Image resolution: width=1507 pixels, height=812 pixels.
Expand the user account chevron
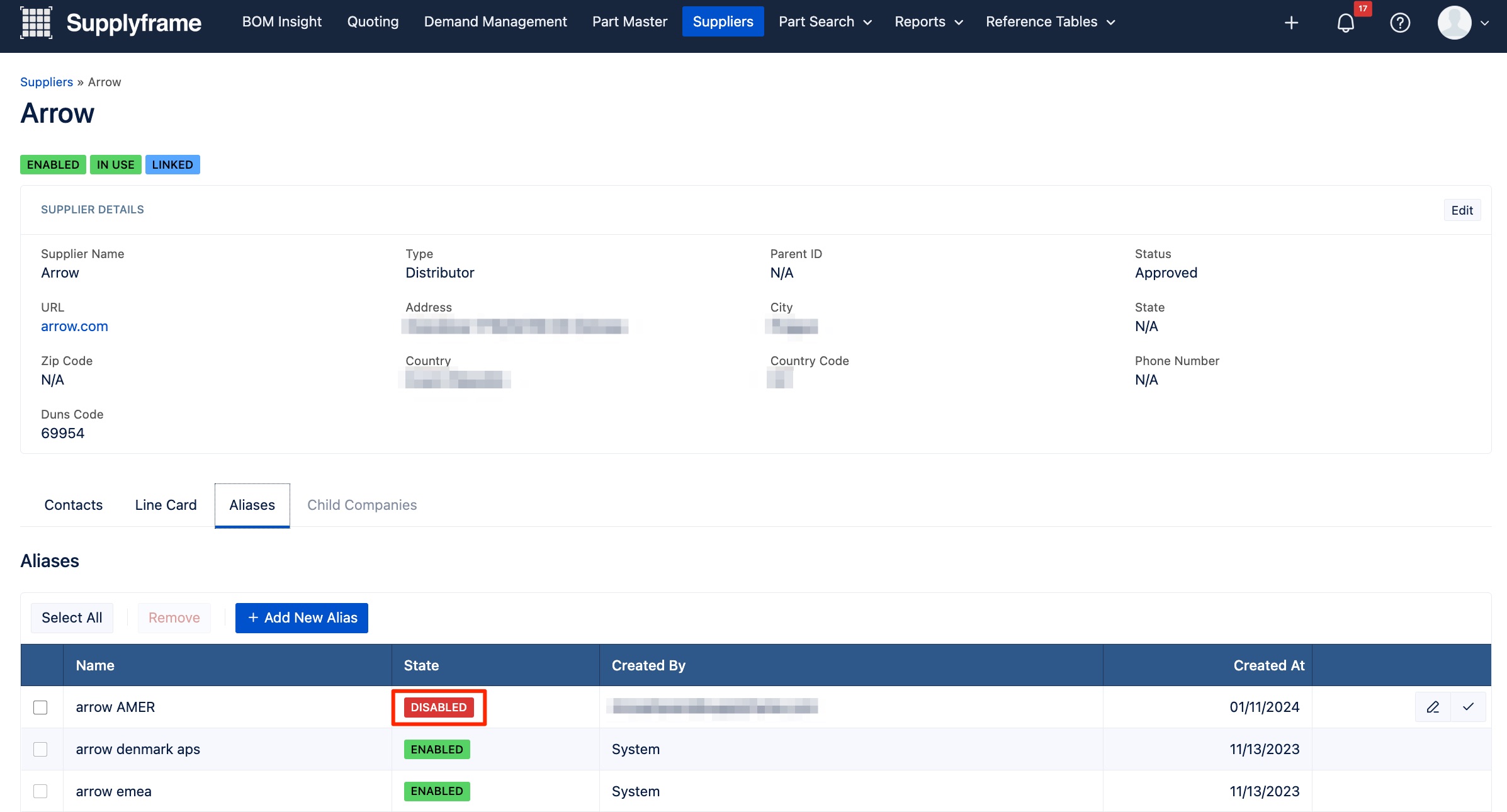coord(1485,23)
